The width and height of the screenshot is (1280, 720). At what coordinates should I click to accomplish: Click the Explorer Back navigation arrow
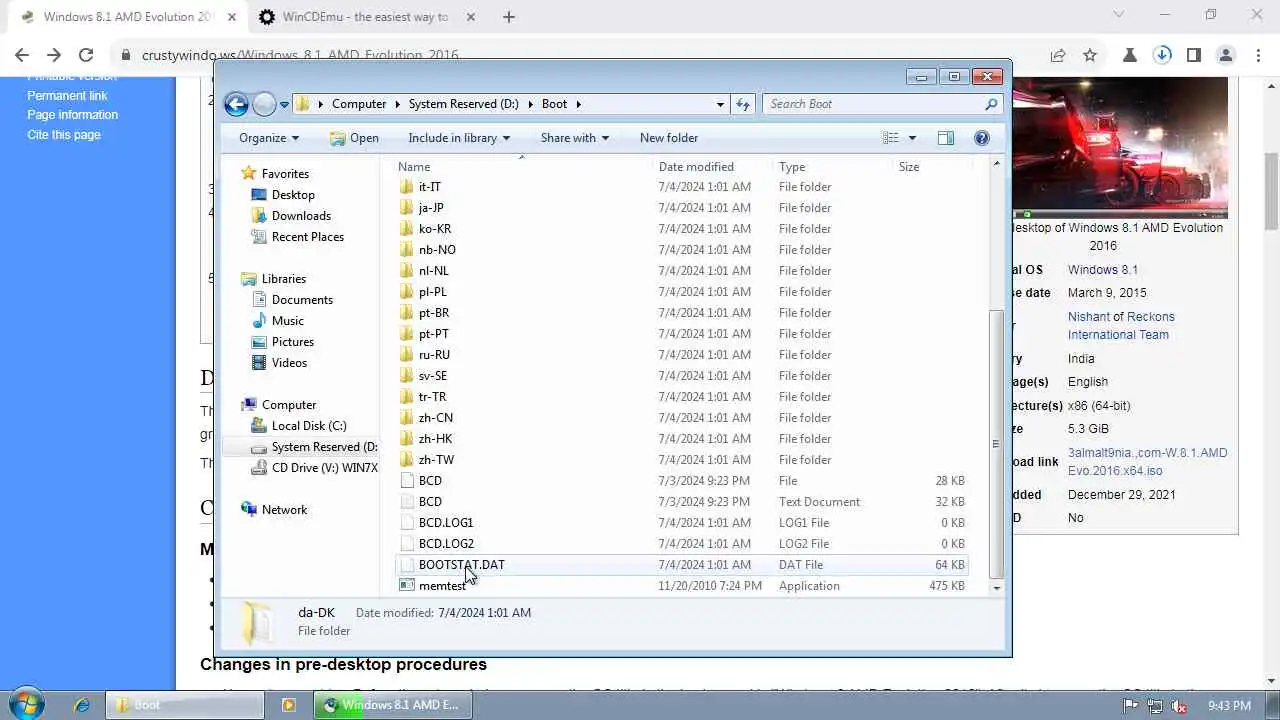pyautogui.click(x=236, y=104)
